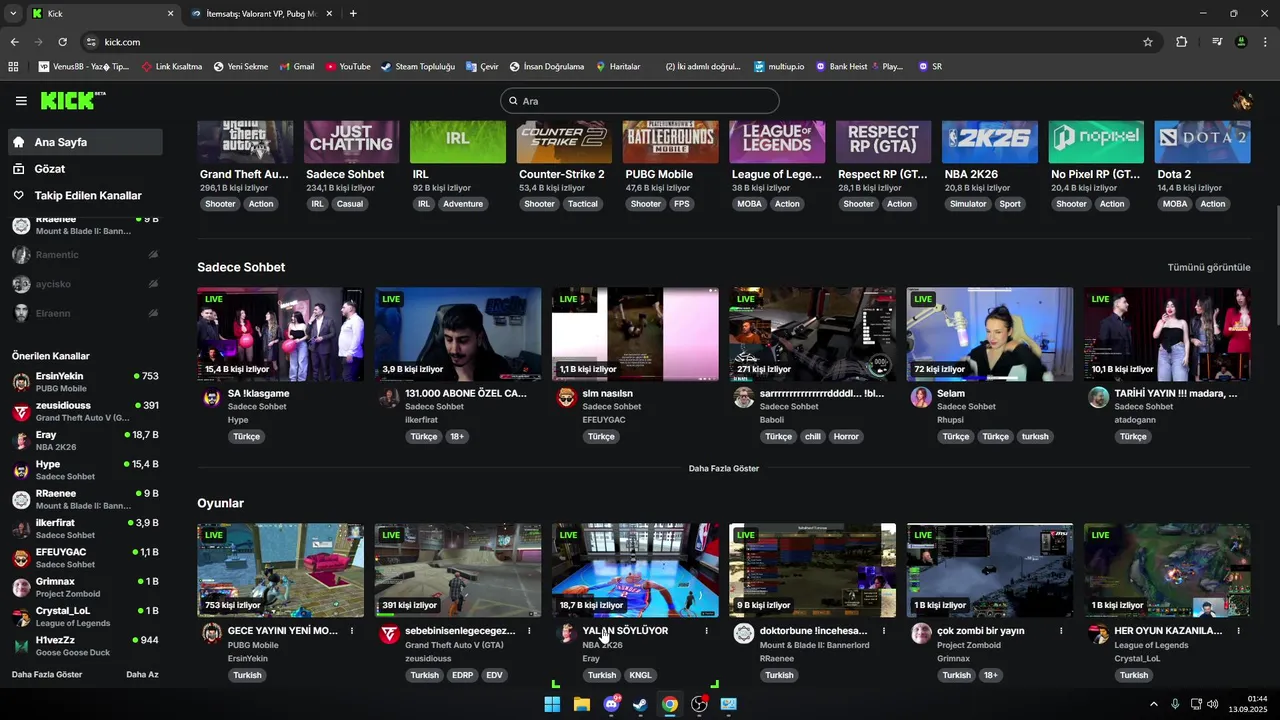Open Windows Start menu
Image resolution: width=1280 pixels, height=720 pixels.
click(x=552, y=704)
